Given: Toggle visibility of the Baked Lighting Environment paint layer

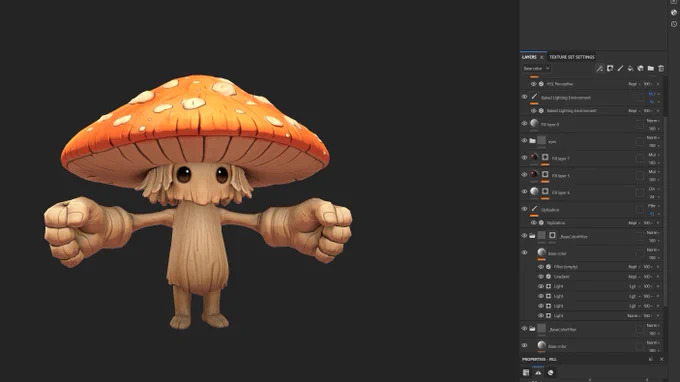Looking at the screenshot, I should click(x=524, y=97).
